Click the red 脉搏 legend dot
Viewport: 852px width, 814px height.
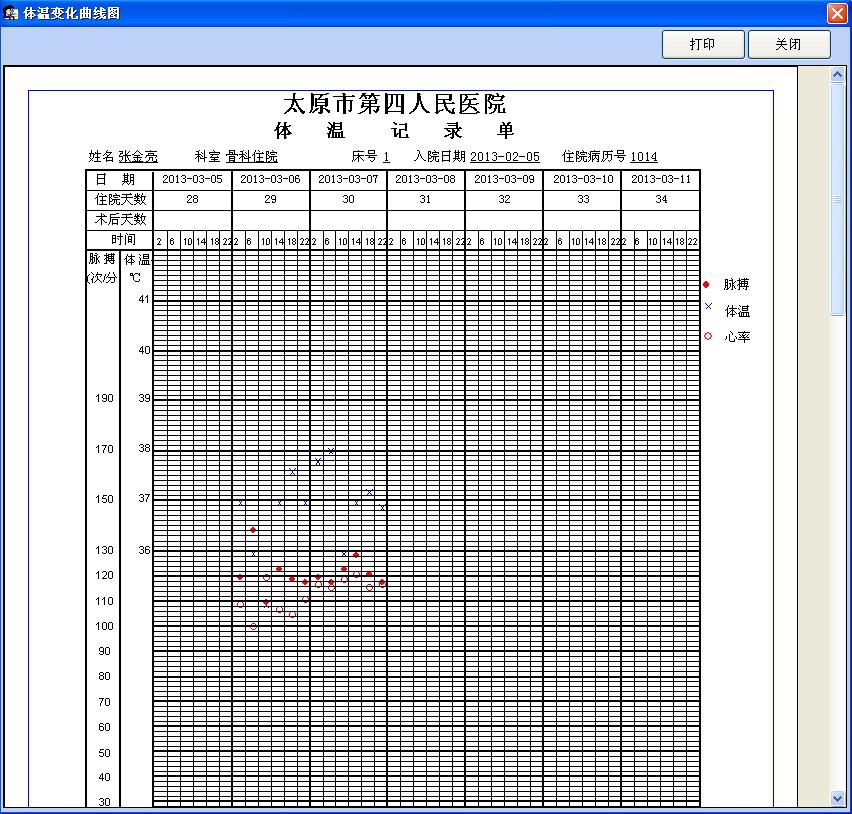click(706, 285)
